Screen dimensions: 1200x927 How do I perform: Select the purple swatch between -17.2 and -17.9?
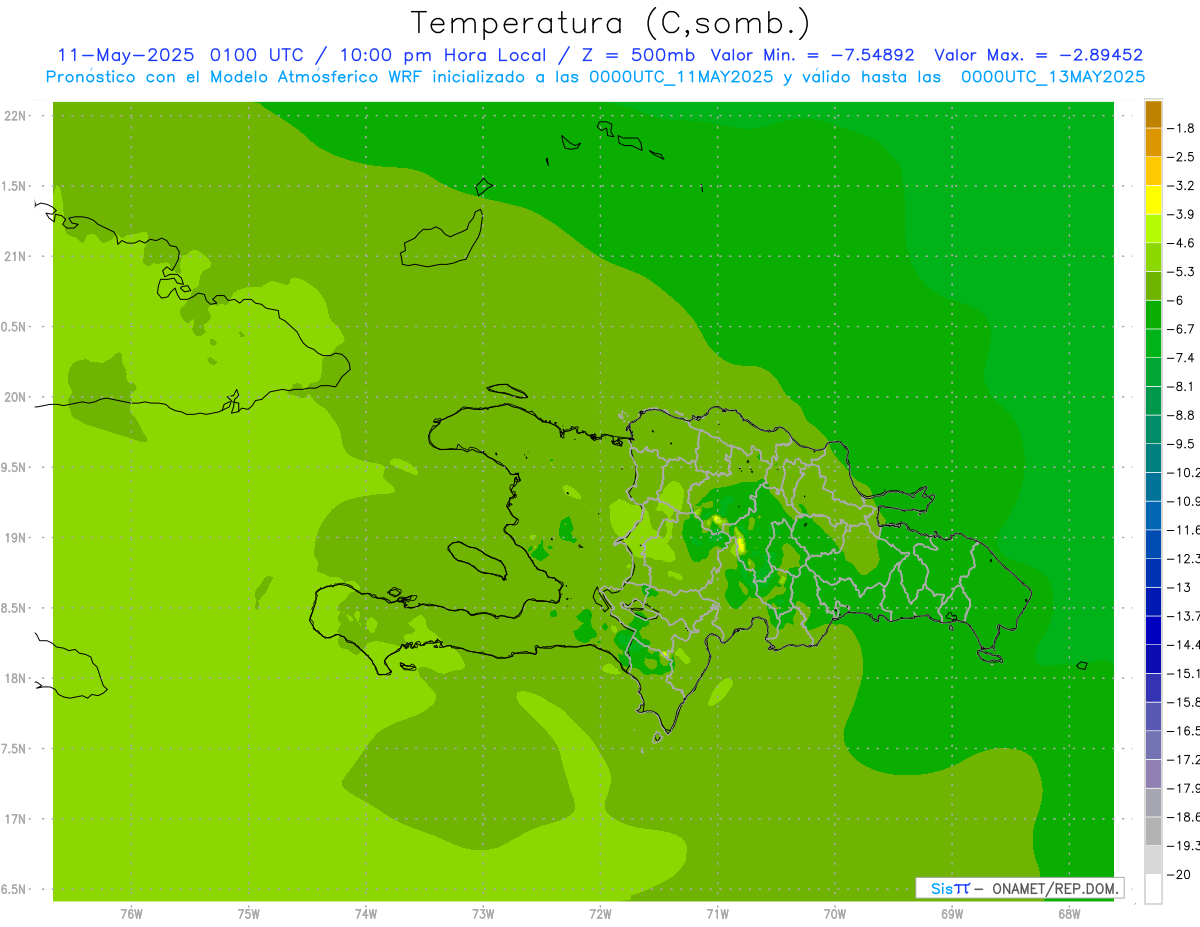tap(1153, 773)
